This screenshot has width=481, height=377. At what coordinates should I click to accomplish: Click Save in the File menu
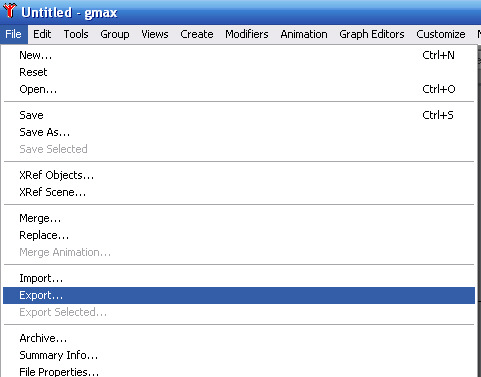tap(239, 115)
